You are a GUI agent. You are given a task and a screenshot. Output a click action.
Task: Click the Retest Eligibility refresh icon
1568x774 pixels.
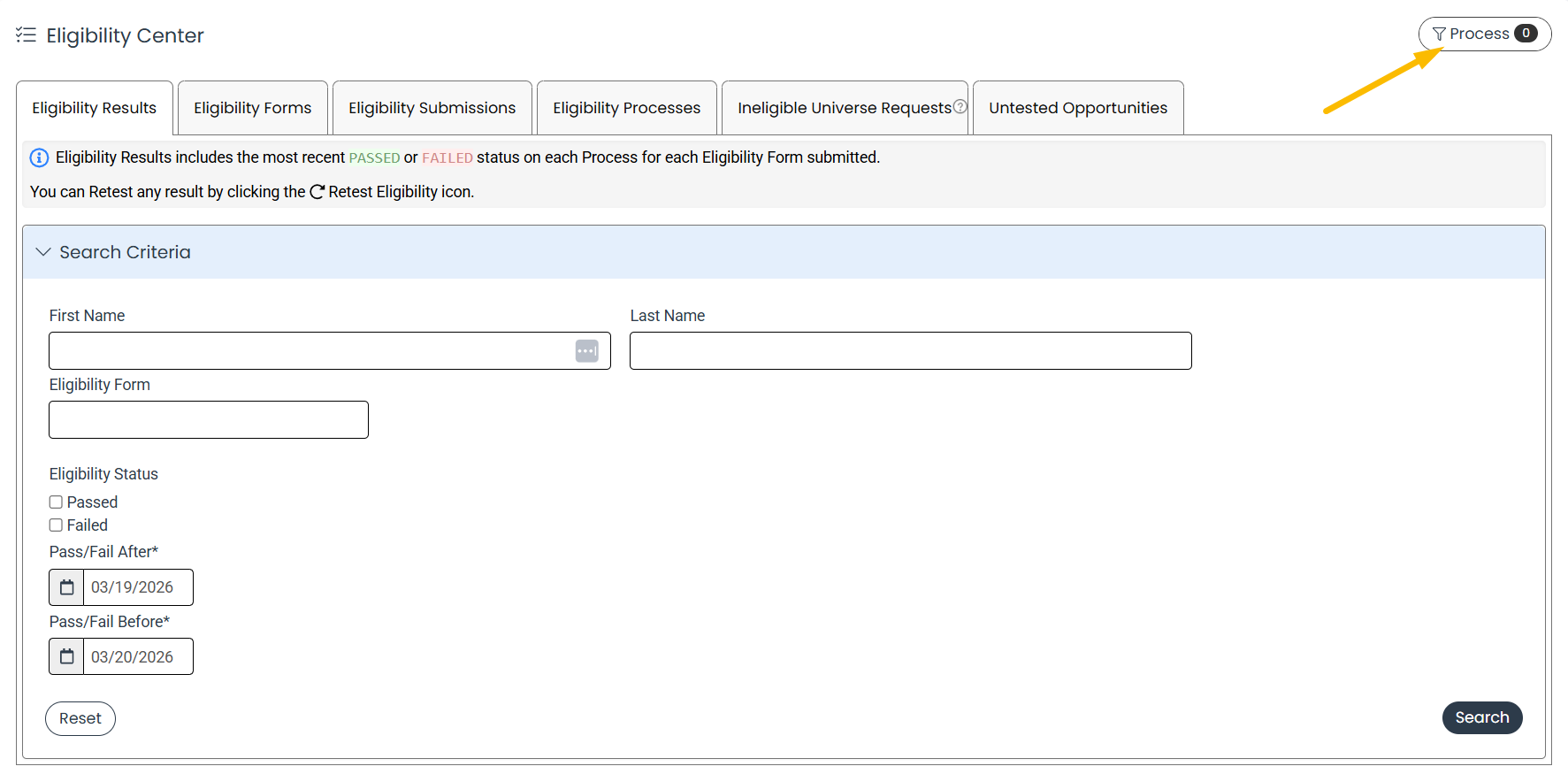[317, 192]
